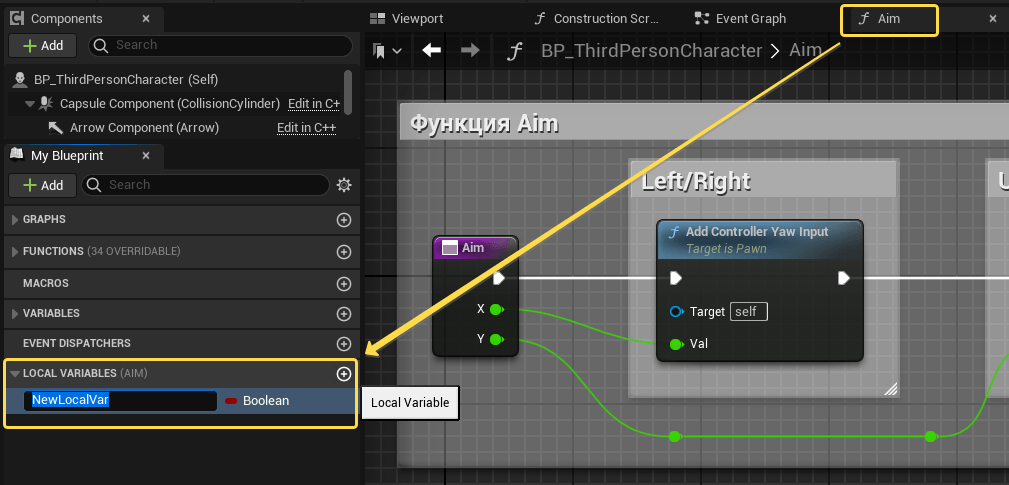Expand the GRAPHS section

[x=15, y=220]
